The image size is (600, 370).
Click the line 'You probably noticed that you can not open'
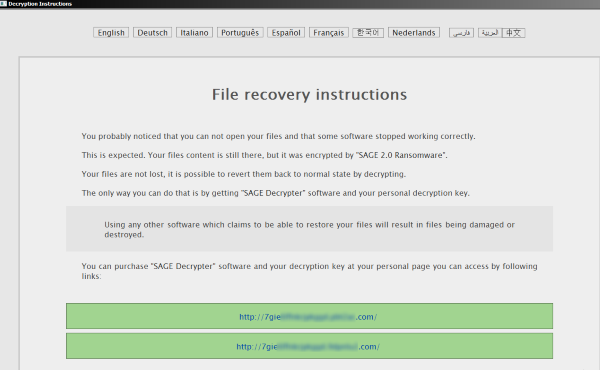278,136
